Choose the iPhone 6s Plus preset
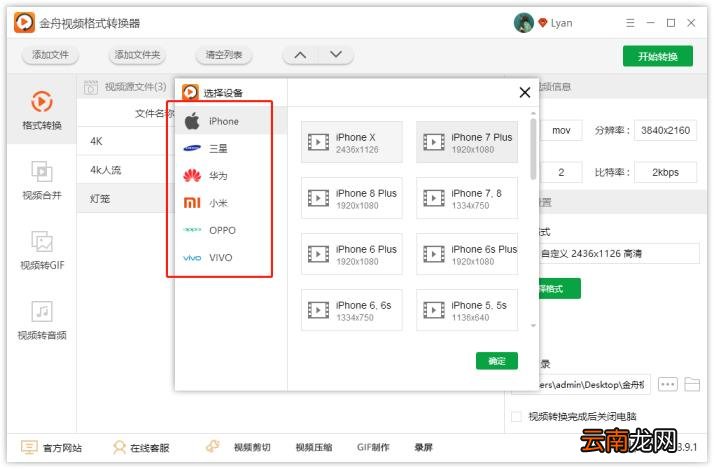 (467, 254)
